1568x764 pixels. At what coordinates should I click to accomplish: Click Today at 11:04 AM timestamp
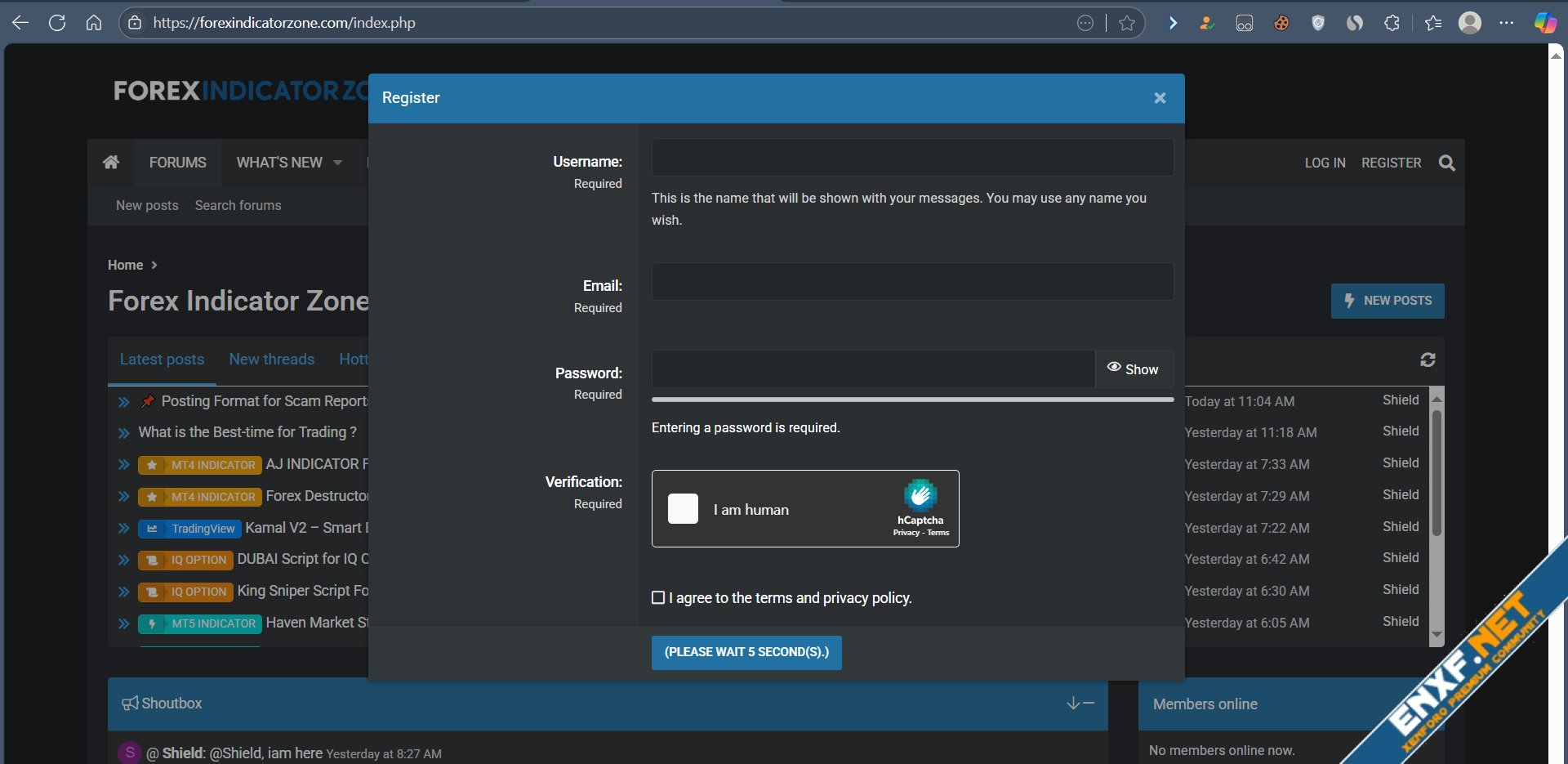click(1240, 401)
